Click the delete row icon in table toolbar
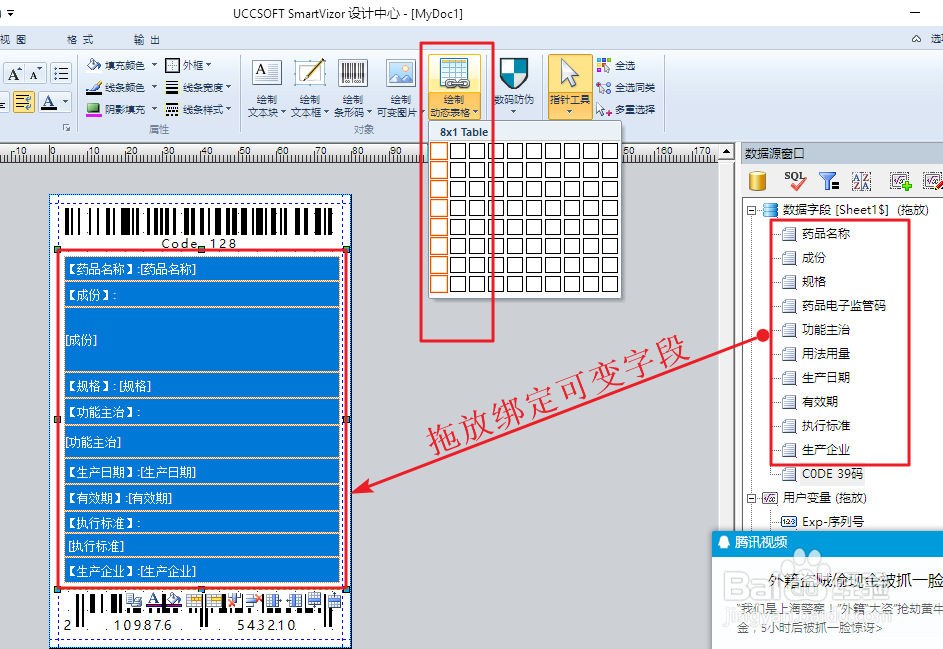This screenshot has width=943, height=649. point(254,600)
